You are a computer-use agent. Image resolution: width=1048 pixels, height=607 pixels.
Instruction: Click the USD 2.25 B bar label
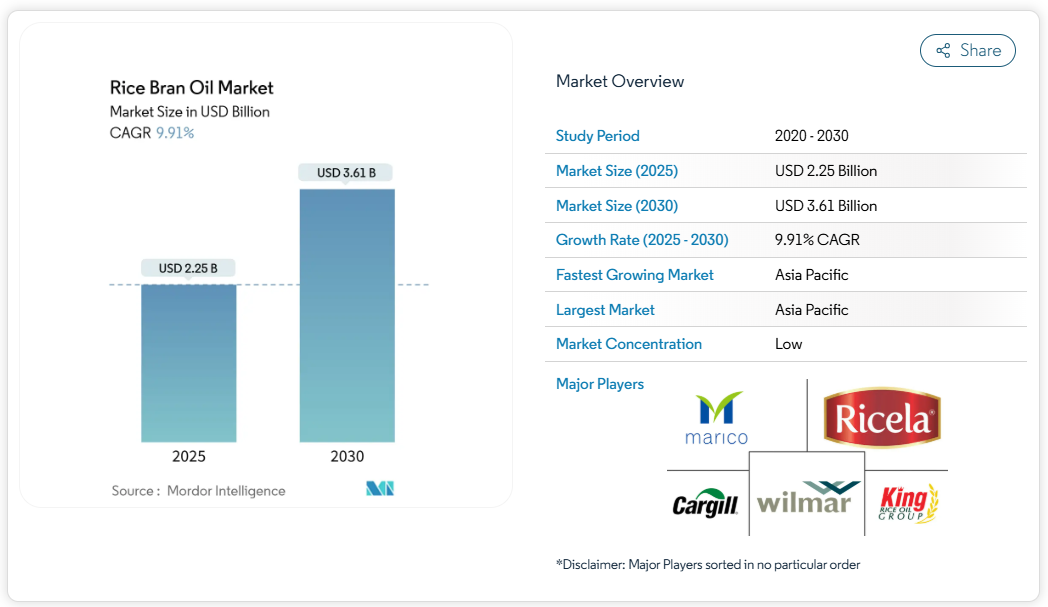188,268
